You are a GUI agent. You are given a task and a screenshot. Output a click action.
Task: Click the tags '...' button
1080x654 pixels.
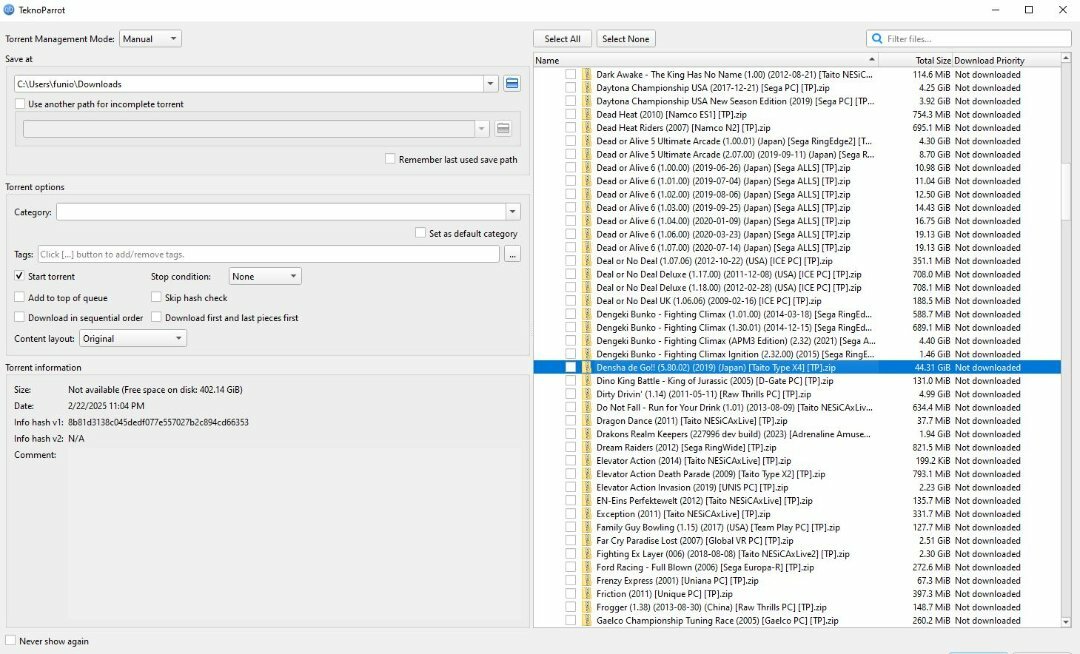click(x=512, y=255)
